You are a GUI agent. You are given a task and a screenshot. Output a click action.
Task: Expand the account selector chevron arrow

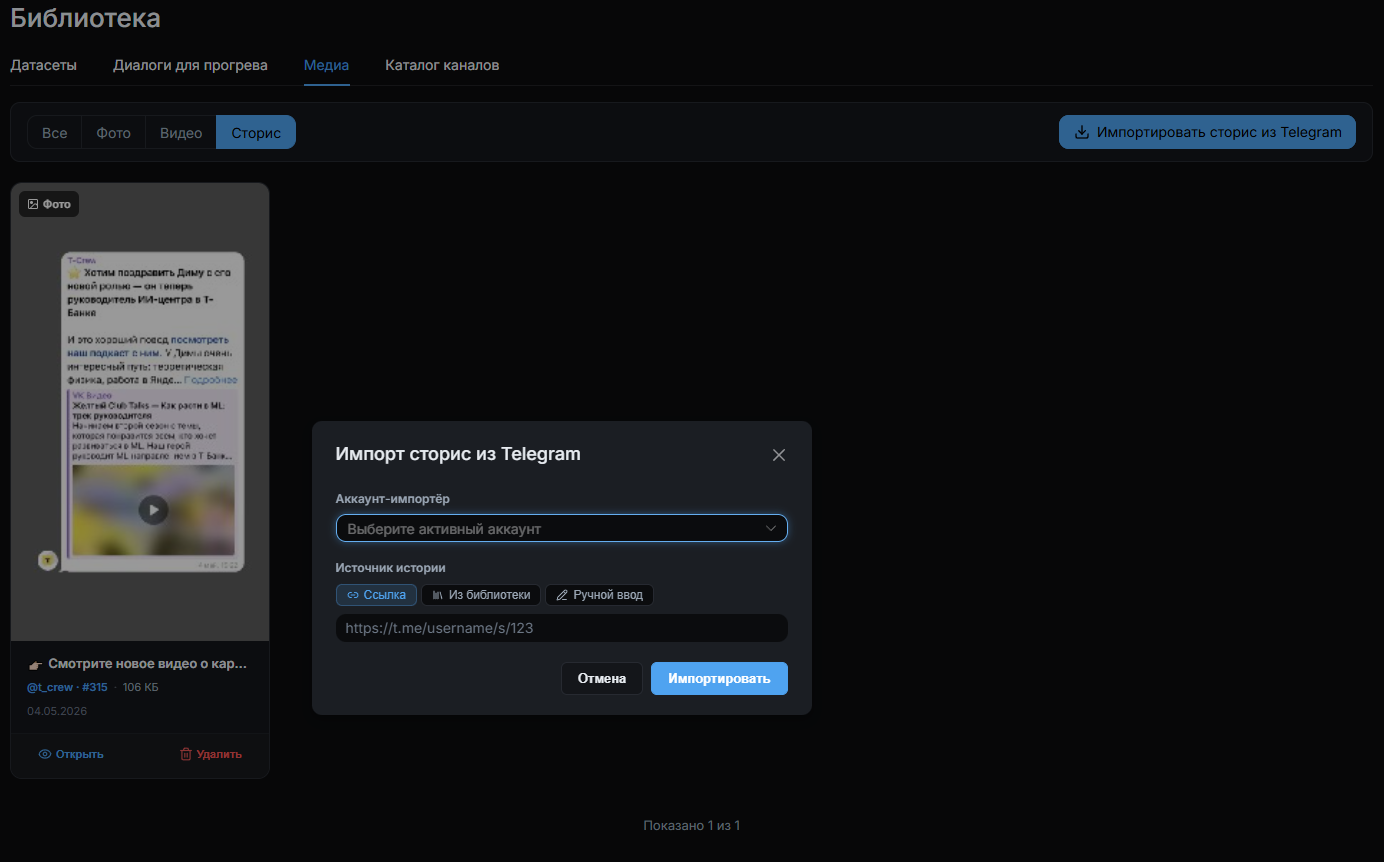pos(771,528)
